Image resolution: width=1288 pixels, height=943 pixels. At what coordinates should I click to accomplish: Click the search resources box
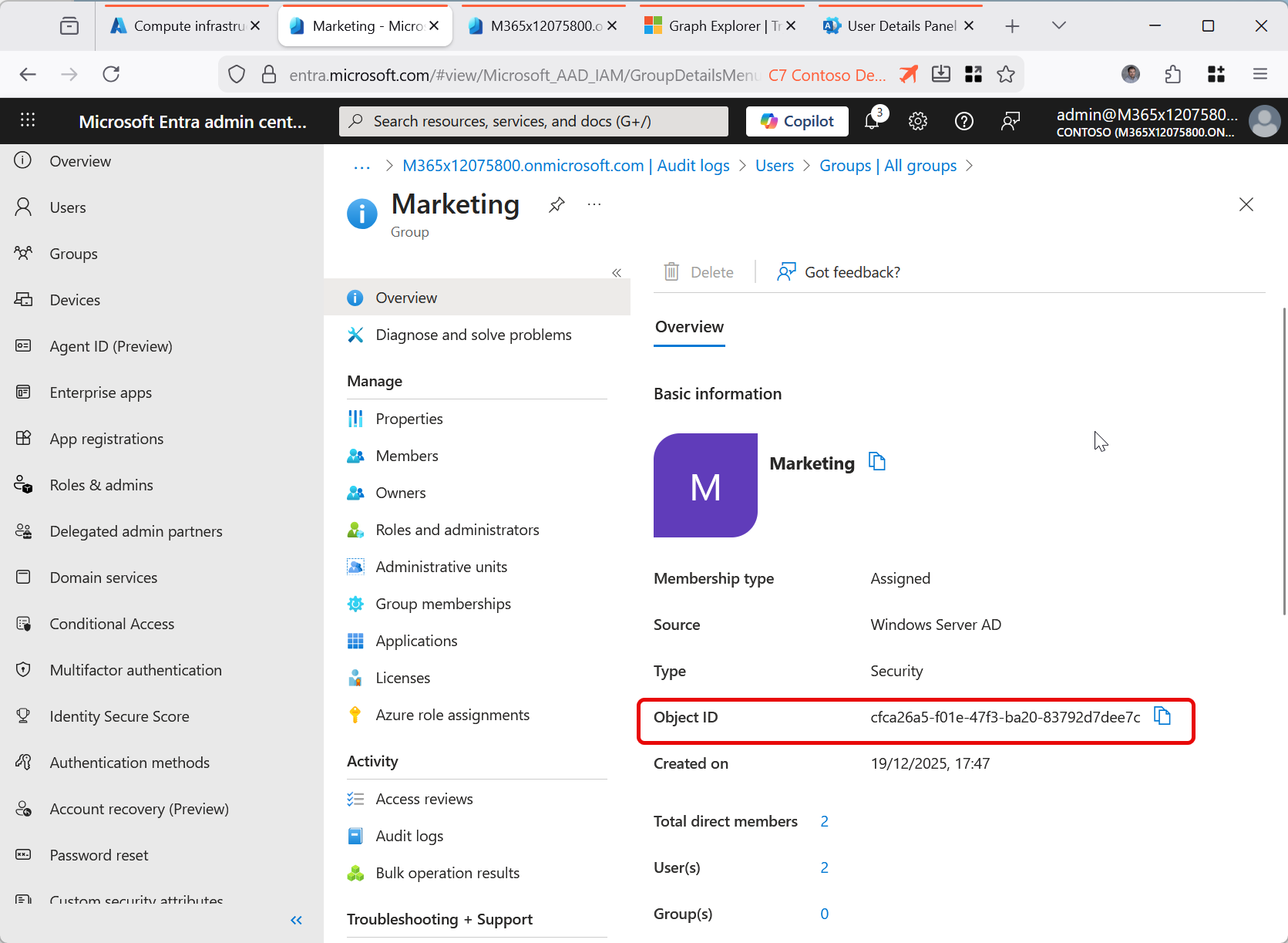tap(533, 121)
